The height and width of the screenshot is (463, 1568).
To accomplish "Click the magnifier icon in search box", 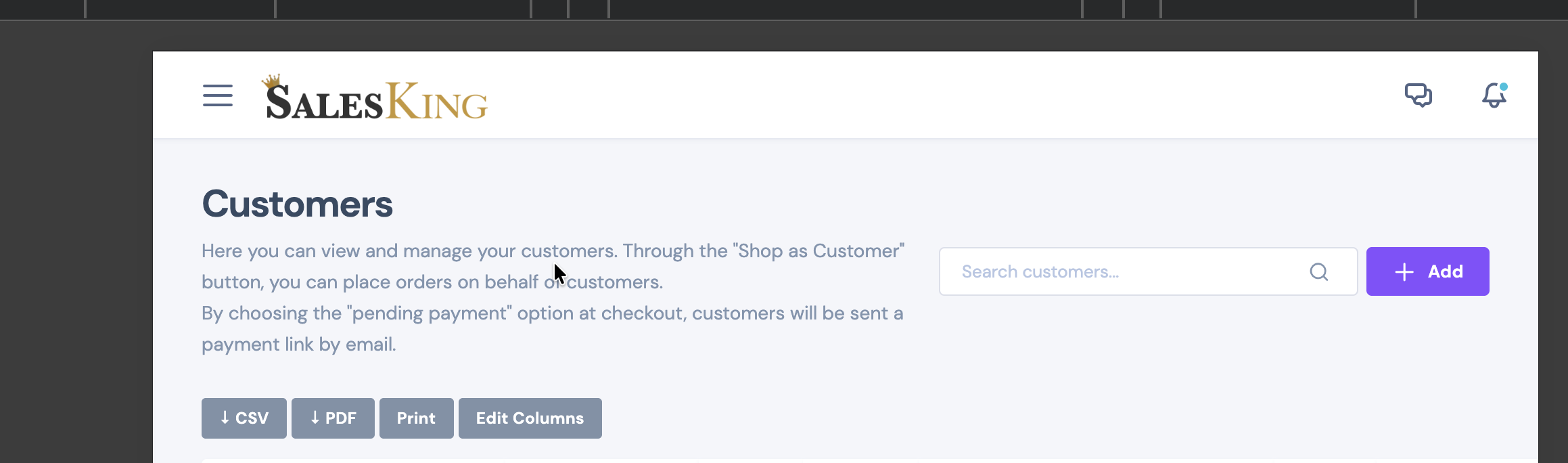I will tap(1319, 271).
